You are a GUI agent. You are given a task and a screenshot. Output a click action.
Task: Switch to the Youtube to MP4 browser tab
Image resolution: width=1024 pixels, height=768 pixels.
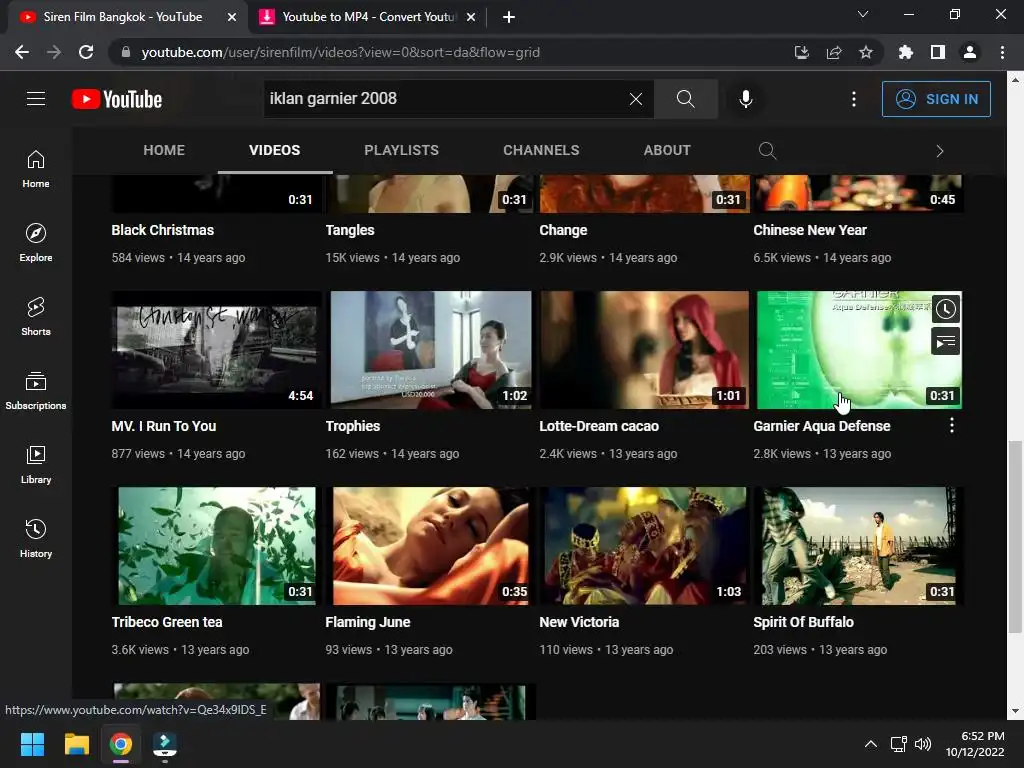tap(368, 17)
